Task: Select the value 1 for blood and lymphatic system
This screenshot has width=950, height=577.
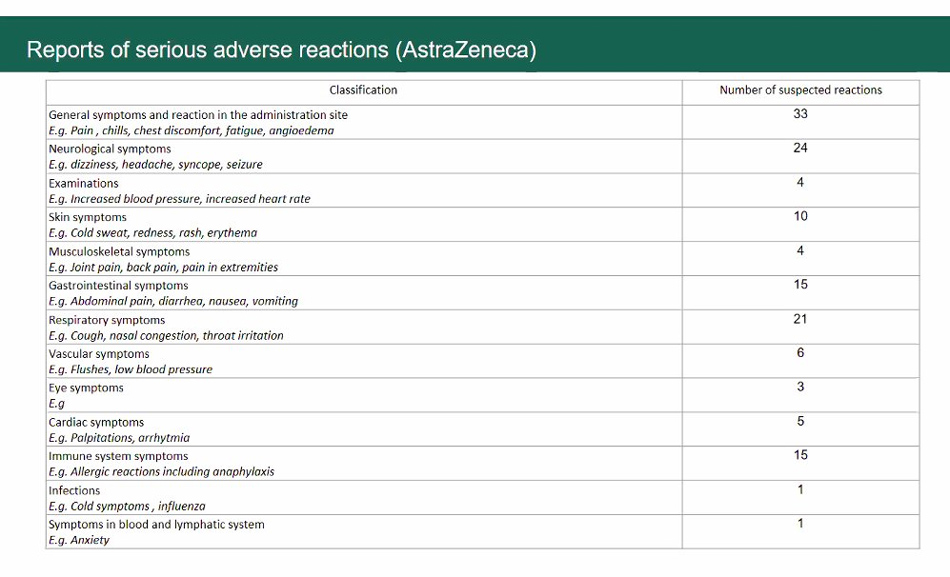Action: click(800, 524)
